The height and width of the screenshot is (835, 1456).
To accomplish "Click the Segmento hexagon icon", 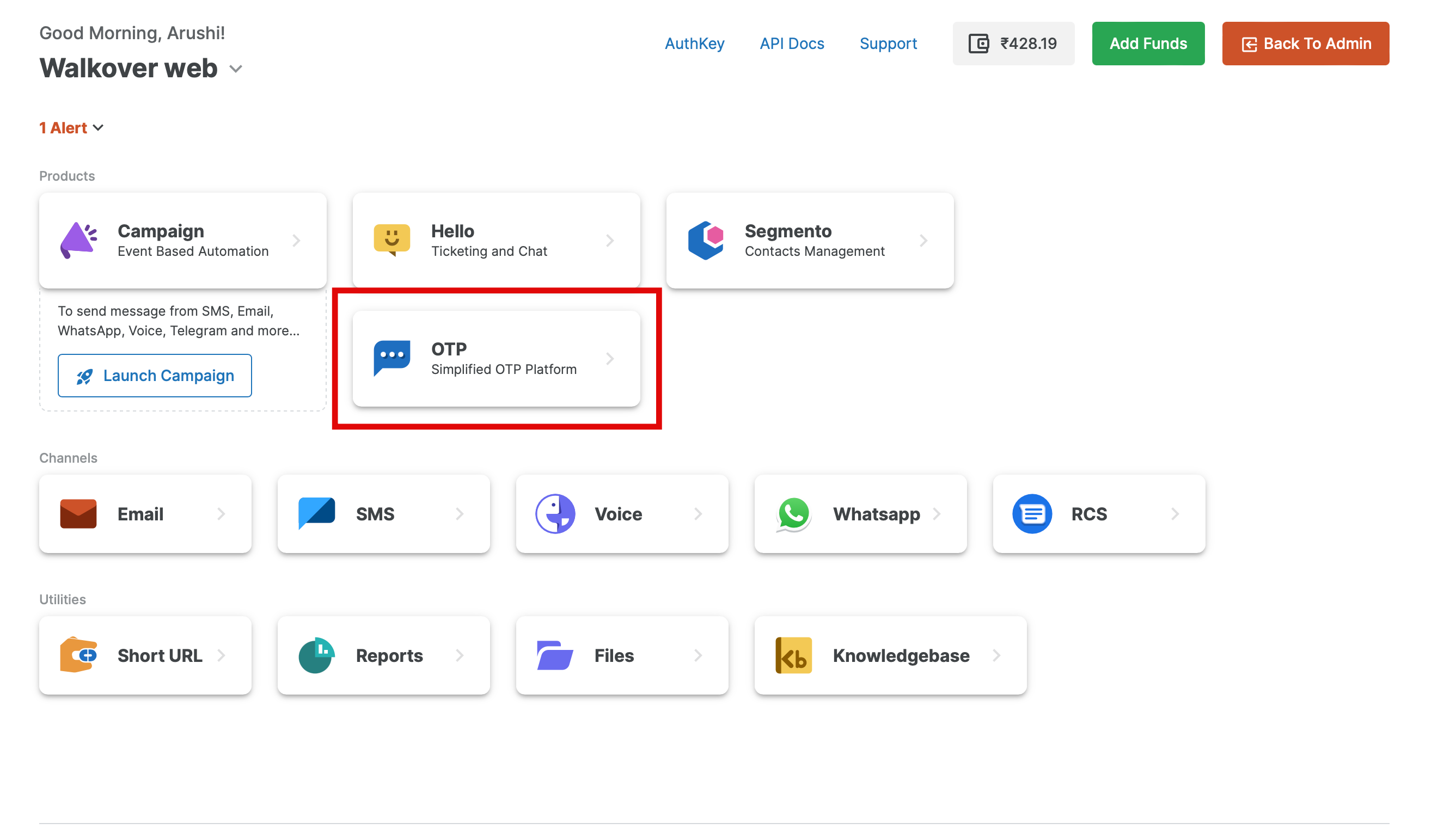I will point(706,240).
